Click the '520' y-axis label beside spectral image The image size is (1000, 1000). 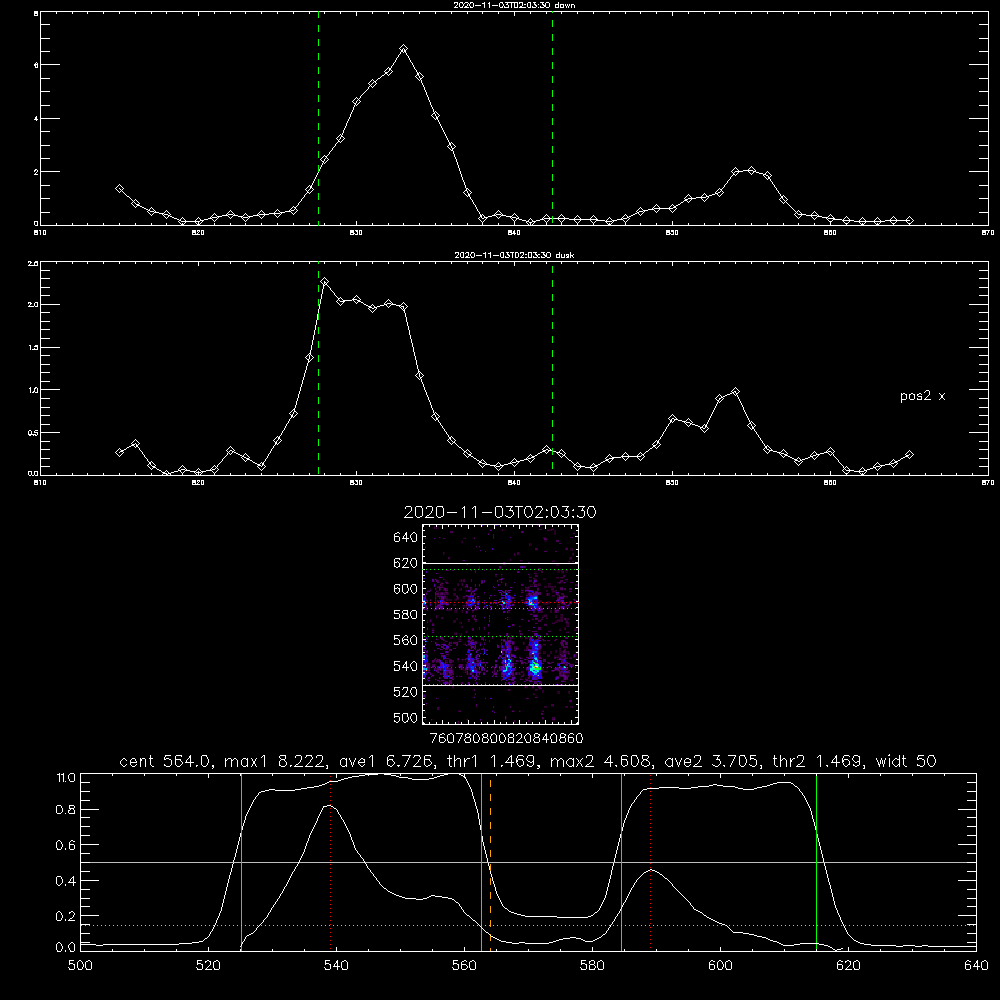(405, 692)
